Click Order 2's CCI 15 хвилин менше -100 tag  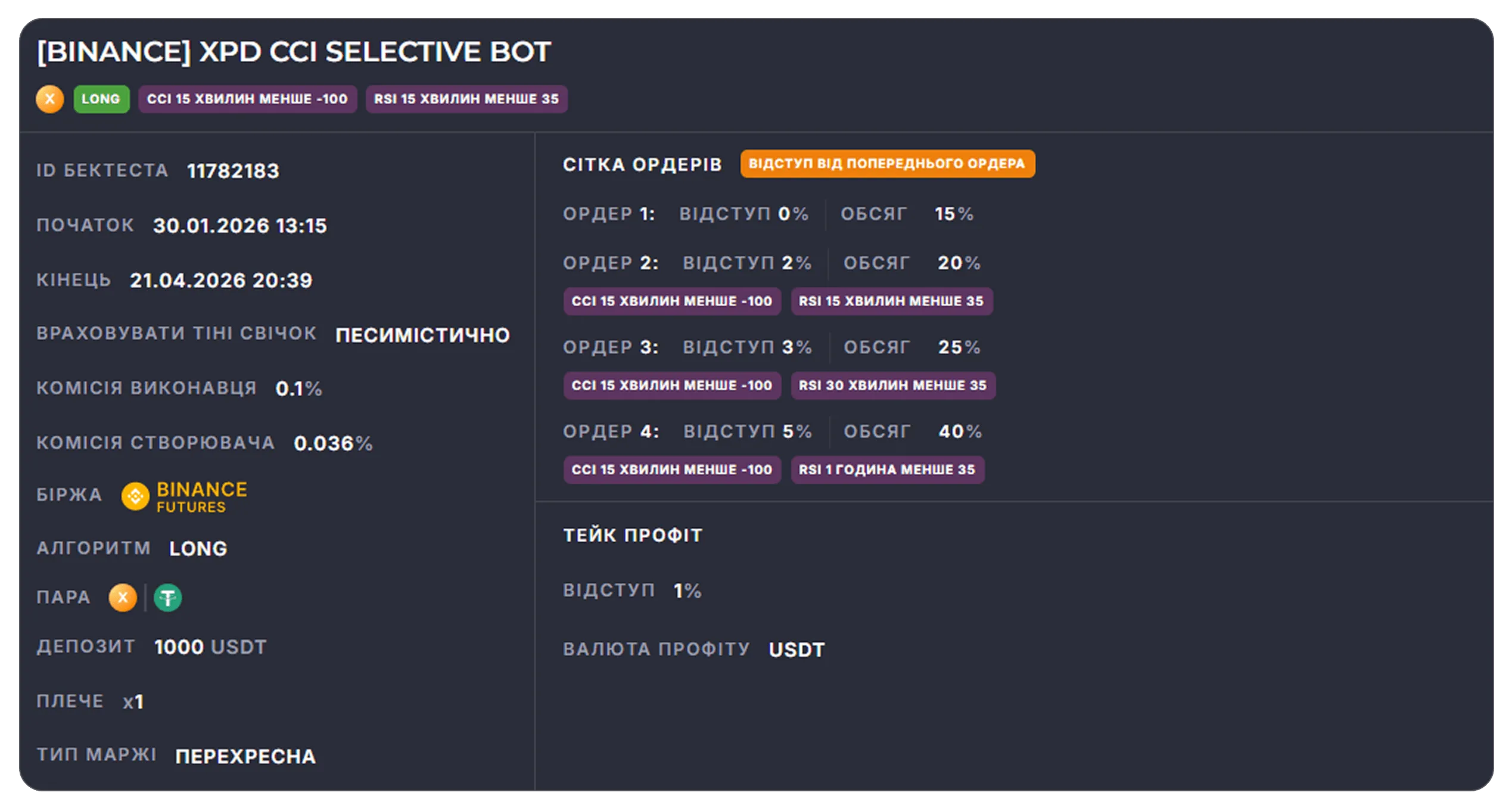672,302
